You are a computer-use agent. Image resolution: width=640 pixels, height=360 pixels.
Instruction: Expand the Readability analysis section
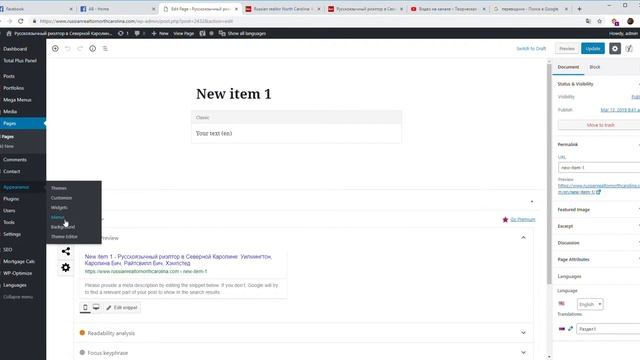pyautogui.click(x=304, y=333)
